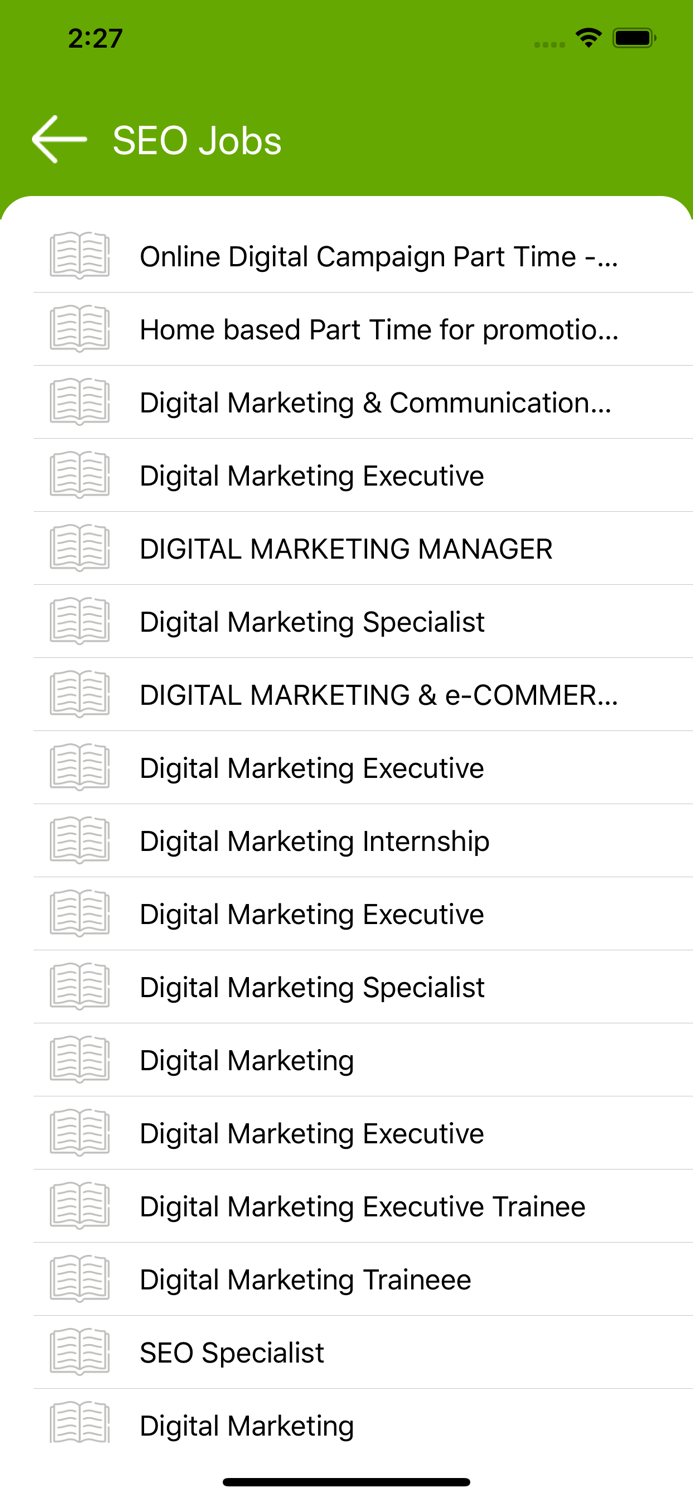The image size is (693, 1500).
Task: Click book icon for DIGITAL MARKETING & e-COMMER
Action: tap(80, 694)
